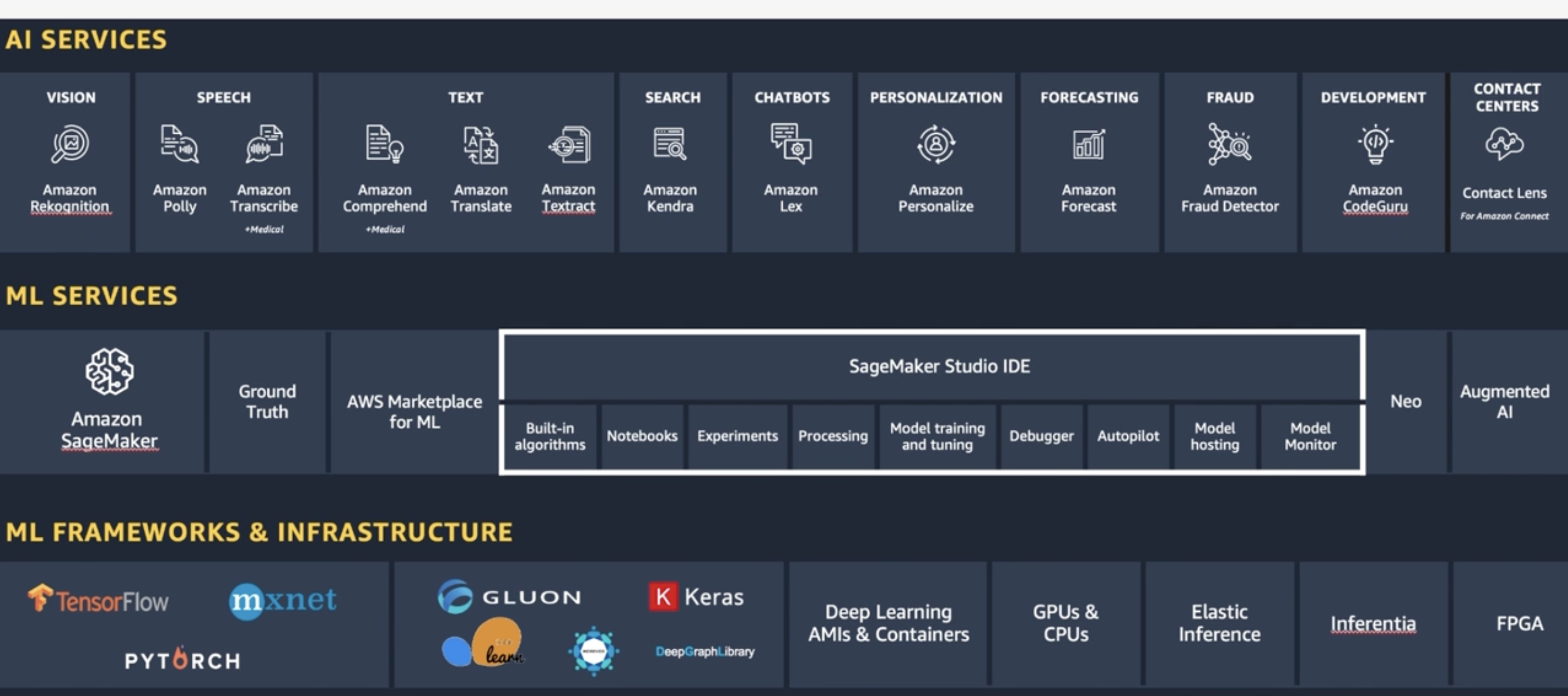Open the Amazon Comprehend document icon
This screenshot has width=1568, height=696.
pos(384,144)
